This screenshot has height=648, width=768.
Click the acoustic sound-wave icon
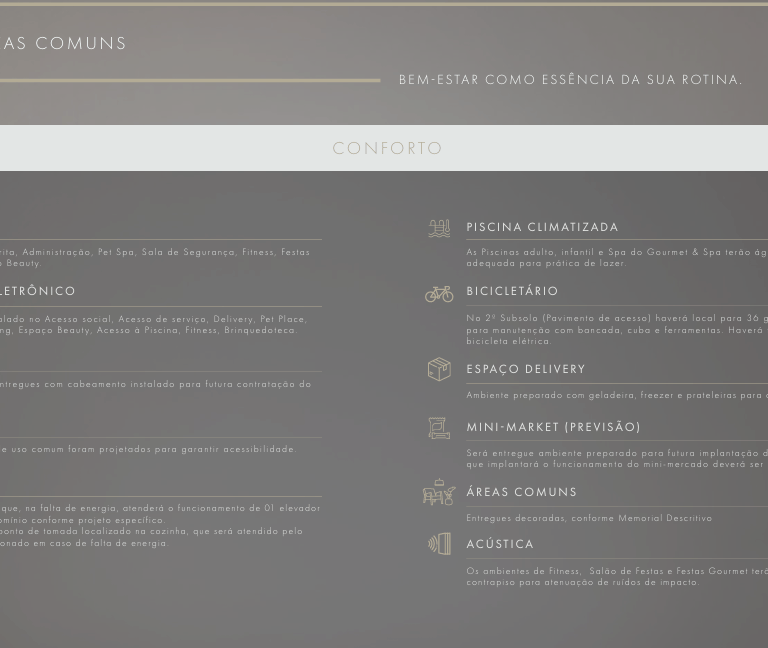tap(439, 543)
